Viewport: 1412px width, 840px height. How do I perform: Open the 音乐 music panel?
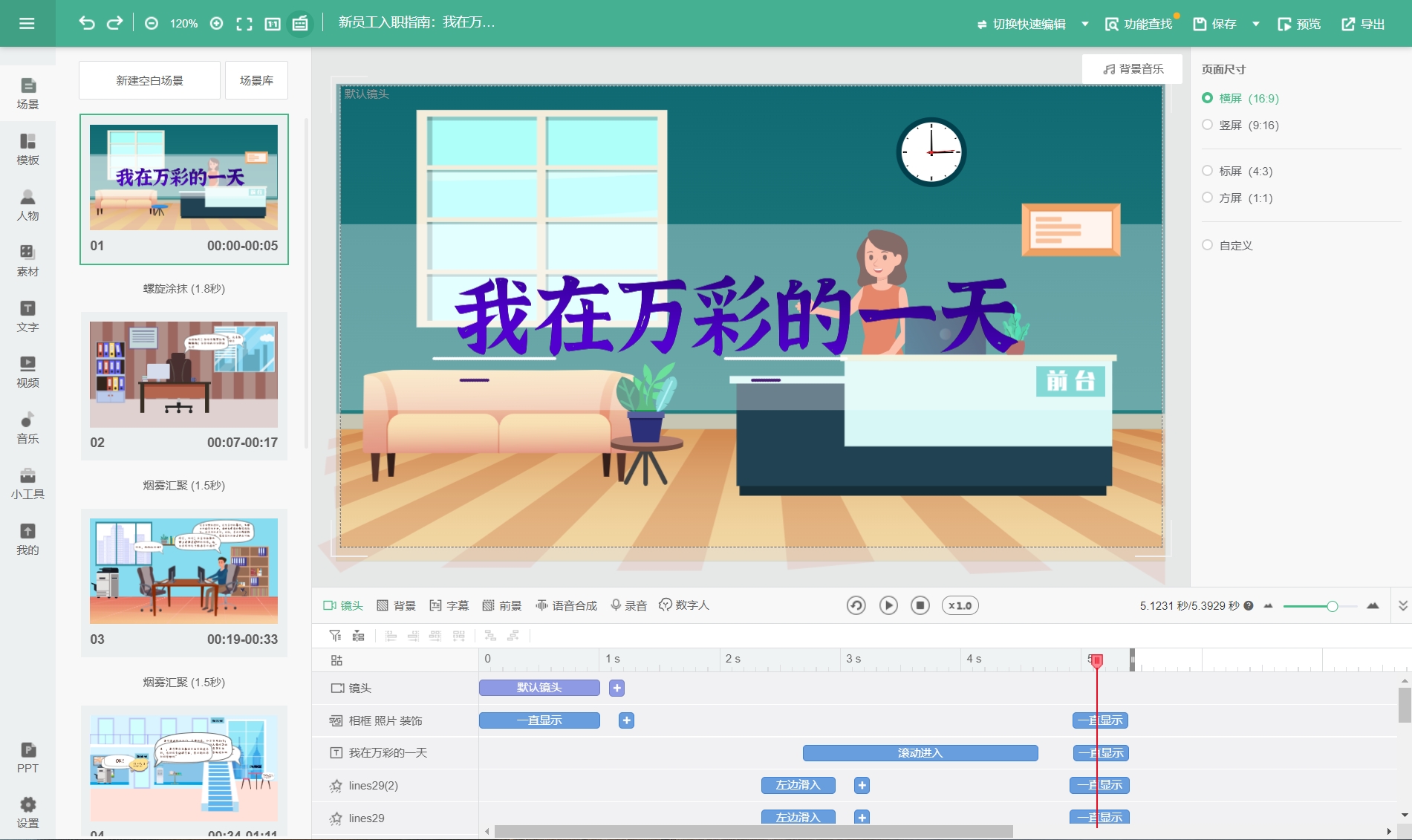coord(27,428)
